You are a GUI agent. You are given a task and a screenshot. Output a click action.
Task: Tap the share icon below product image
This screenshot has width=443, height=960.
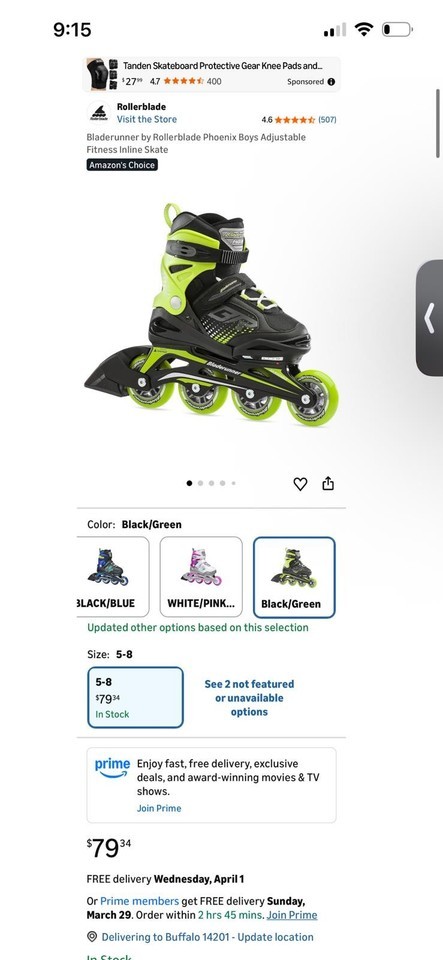coord(329,483)
